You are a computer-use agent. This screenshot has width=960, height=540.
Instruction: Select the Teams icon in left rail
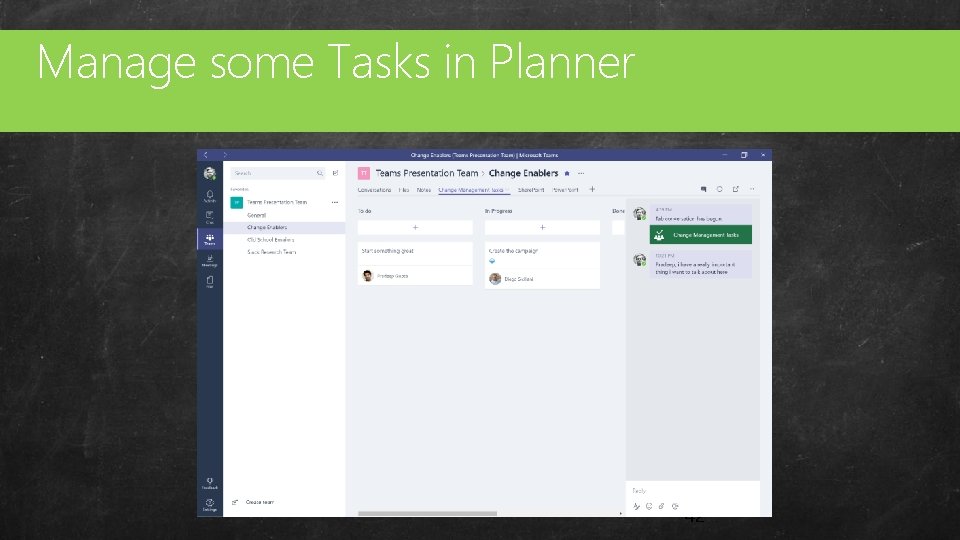click(x=209, y=239)
